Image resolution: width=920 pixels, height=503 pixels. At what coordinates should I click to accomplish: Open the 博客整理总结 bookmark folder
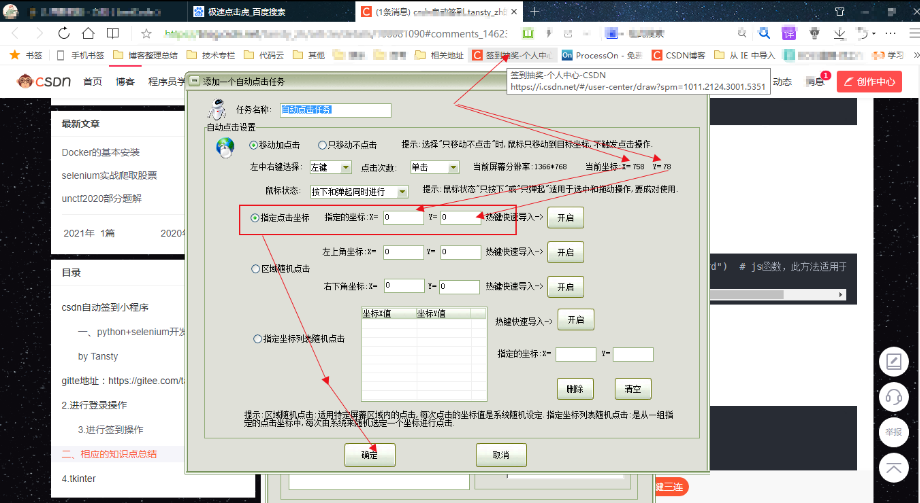(x=145, y=55)
